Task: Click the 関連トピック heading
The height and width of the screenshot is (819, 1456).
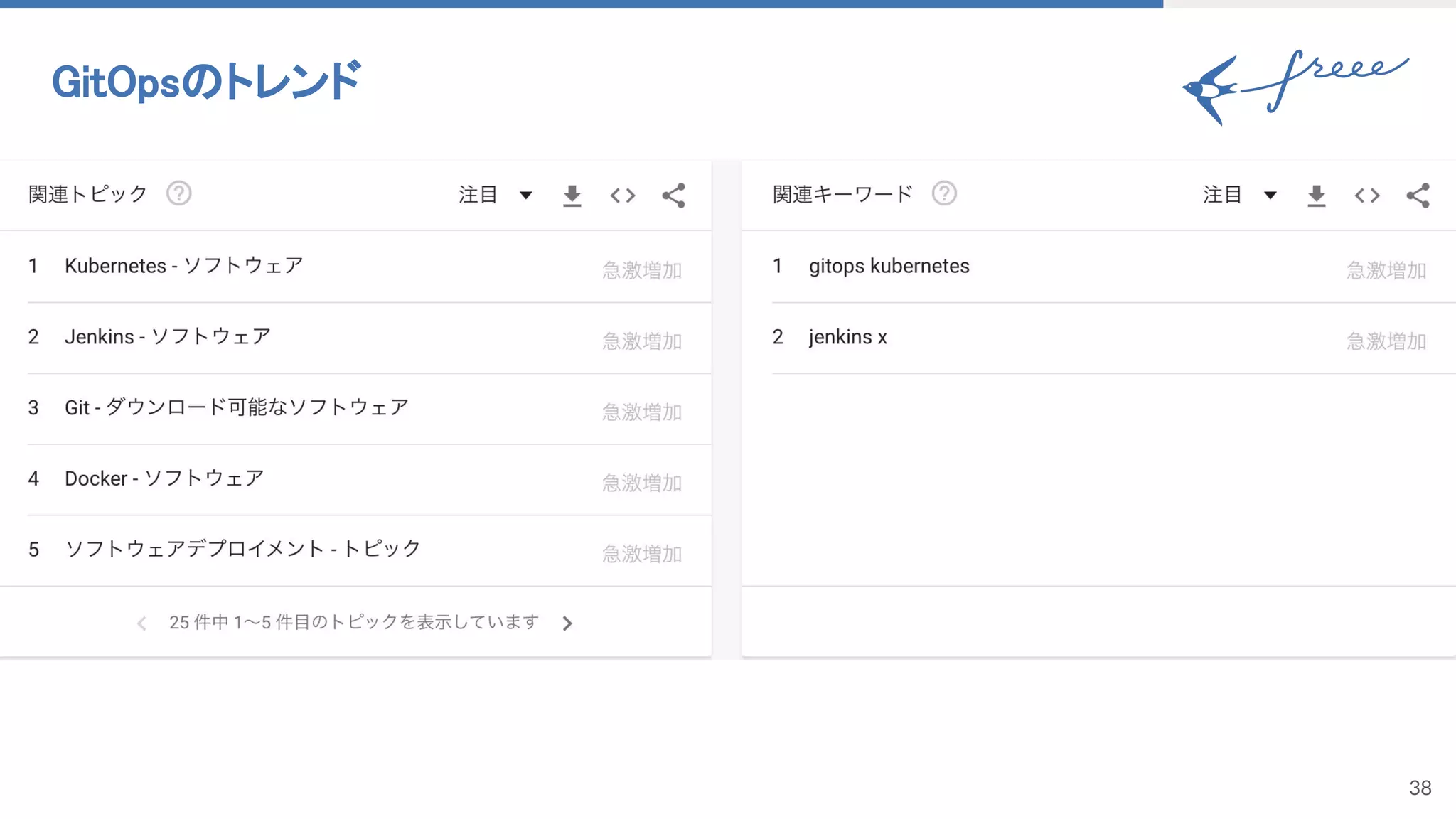Action: [87, 194]
